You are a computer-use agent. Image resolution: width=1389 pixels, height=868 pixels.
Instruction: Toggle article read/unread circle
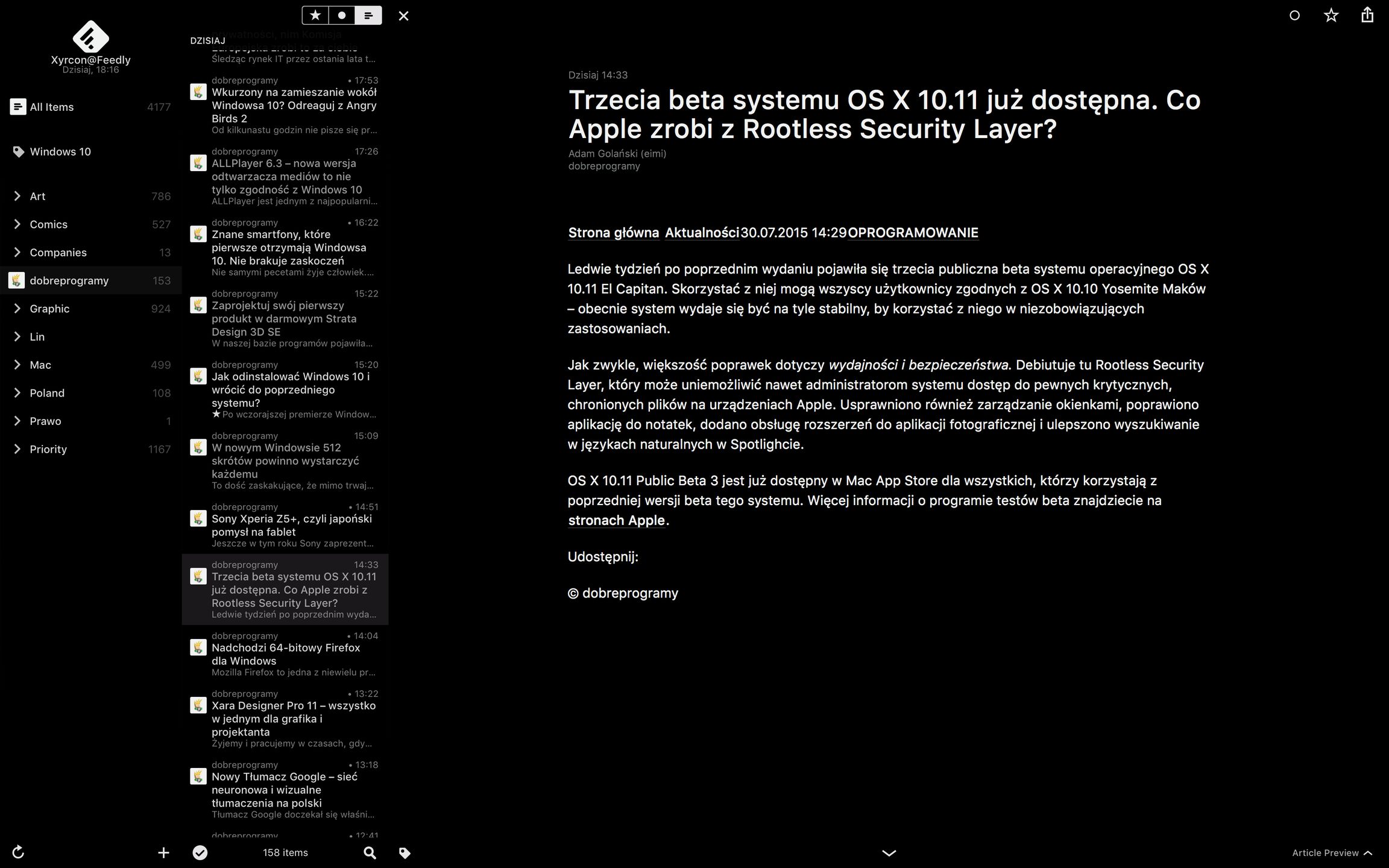[1294, 16]
